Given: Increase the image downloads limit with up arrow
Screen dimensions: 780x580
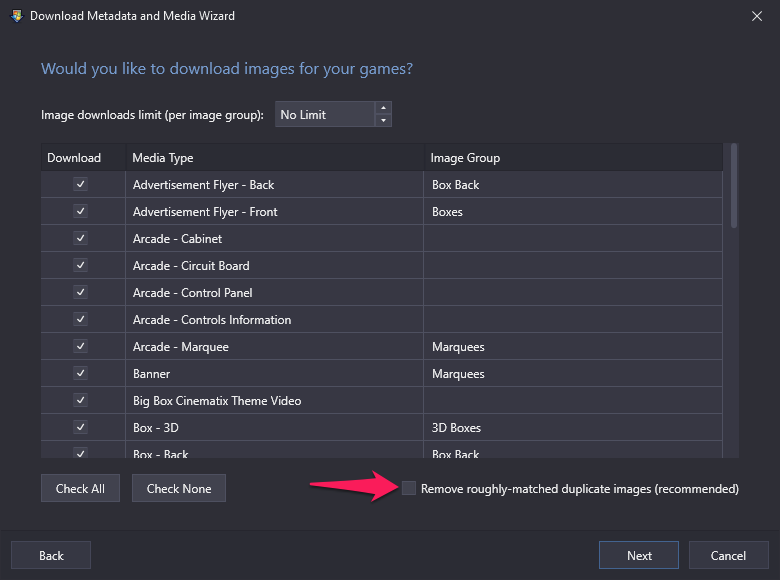Looking at the screenshot, I should [x=383, y=108].
